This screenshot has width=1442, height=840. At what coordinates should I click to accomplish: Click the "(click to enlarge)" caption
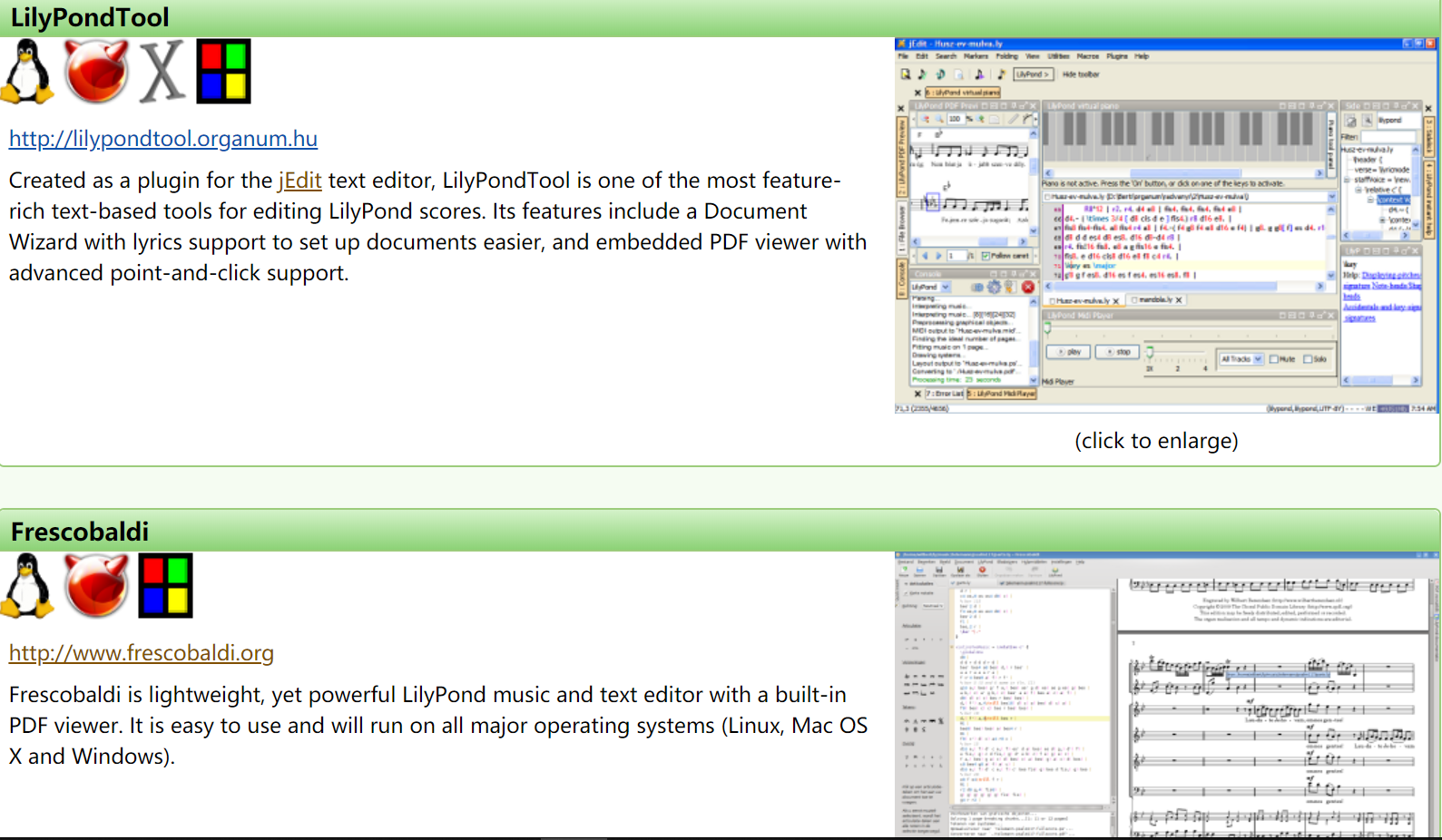point(1156,441)
